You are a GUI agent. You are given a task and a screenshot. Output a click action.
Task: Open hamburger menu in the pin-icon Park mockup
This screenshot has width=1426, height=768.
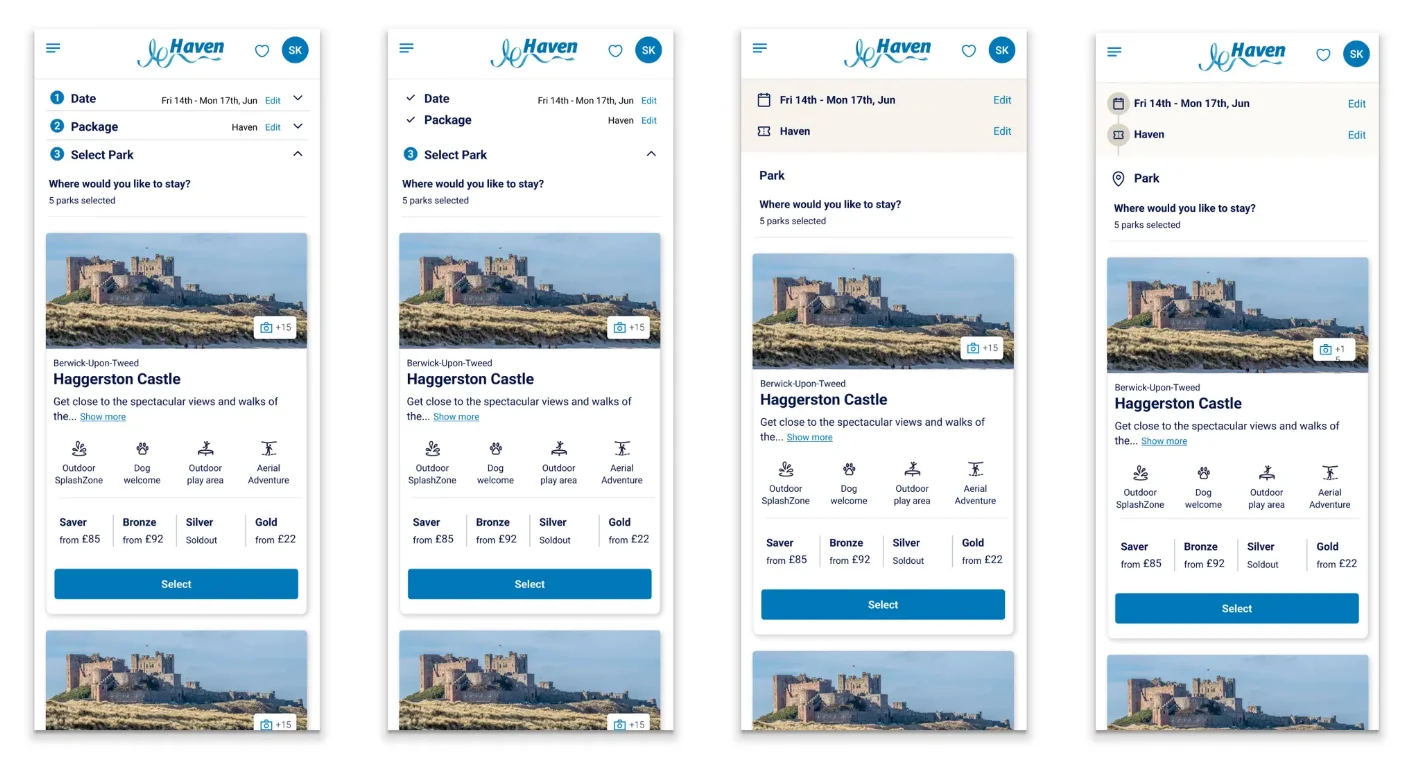click(1114, 52)
